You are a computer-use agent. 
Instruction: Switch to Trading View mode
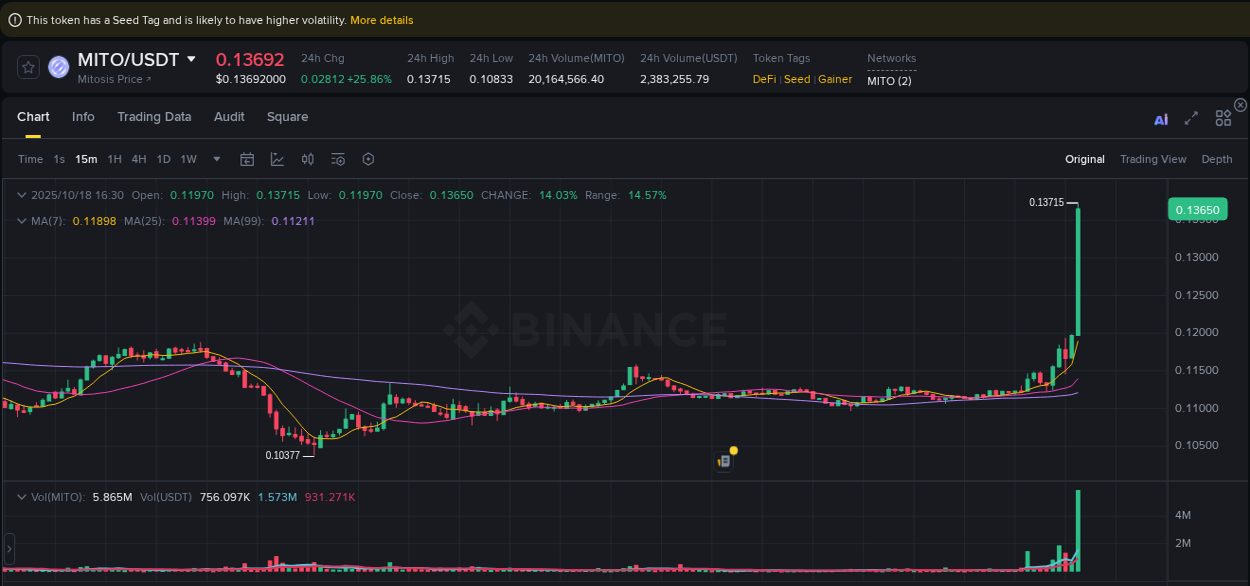[1153, 159]
